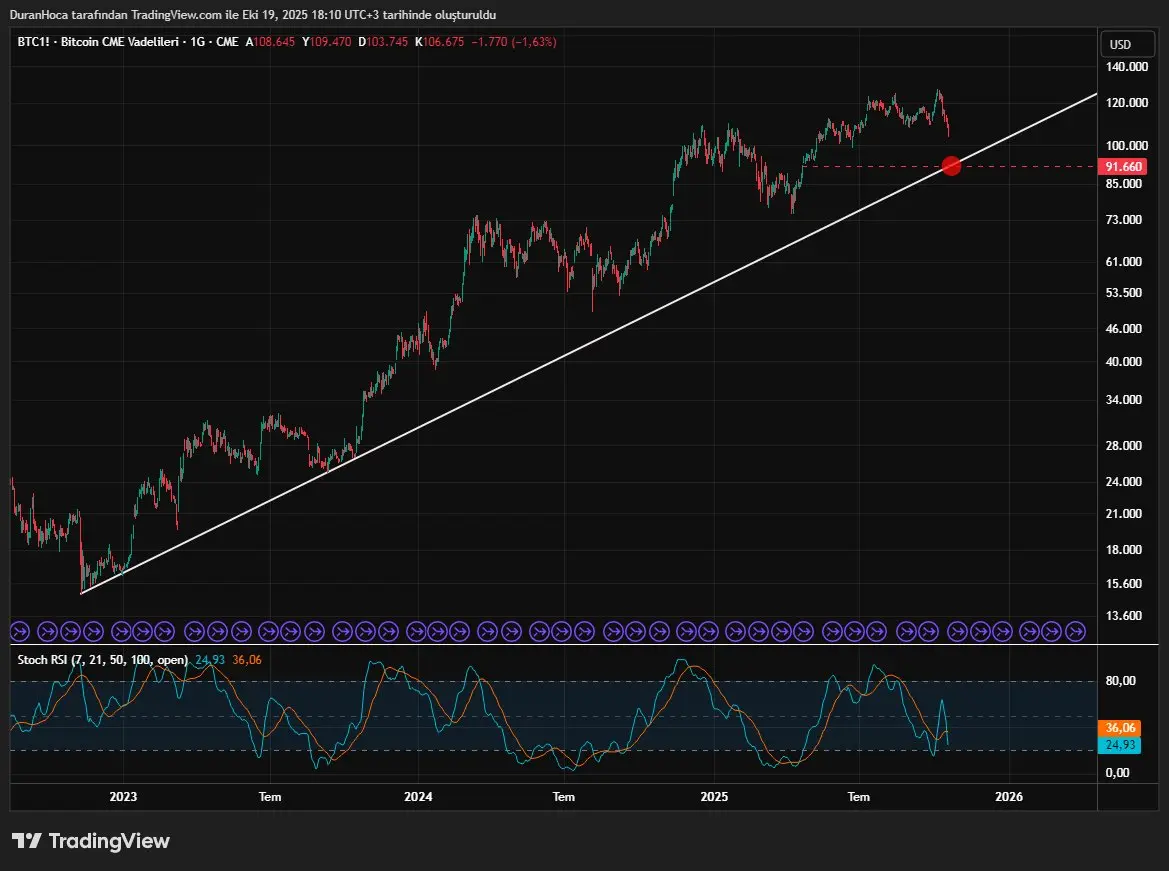The width and height of the screenshot is (1169, 871).
Task: Click the 140.000 price axis label
Action: coord(1127,66)
